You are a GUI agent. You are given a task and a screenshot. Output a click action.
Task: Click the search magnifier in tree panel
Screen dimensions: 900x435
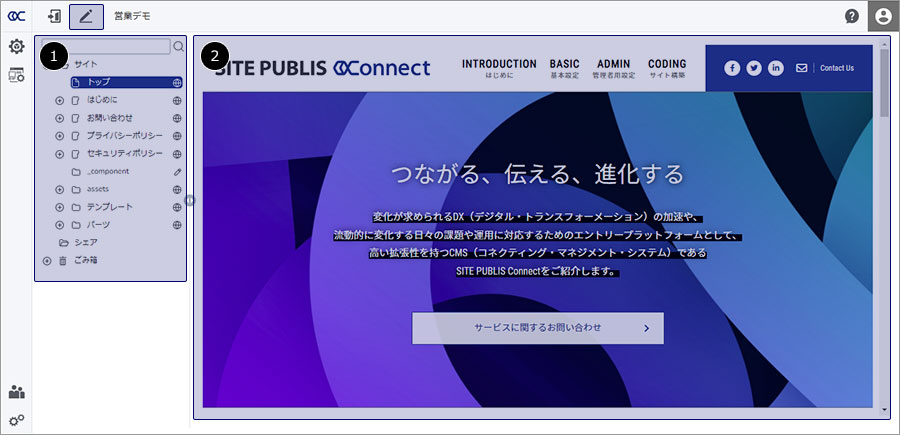click(179, 46)
